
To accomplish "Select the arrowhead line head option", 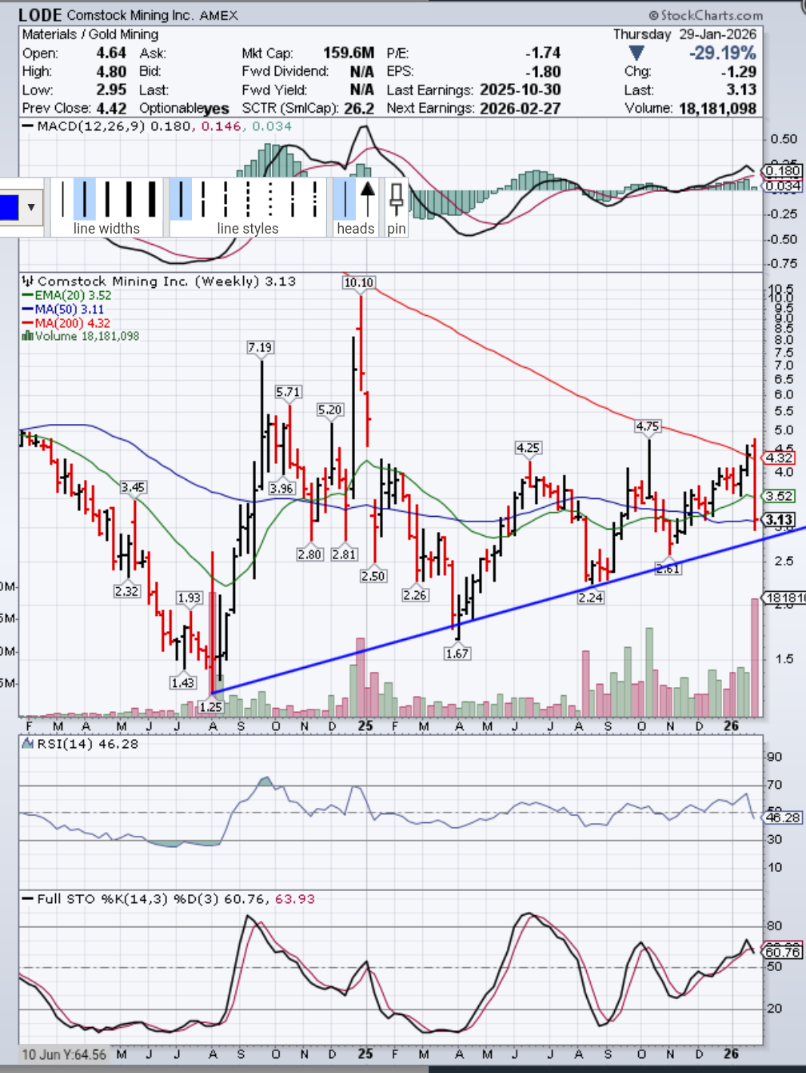I will (x=367, y=199).
